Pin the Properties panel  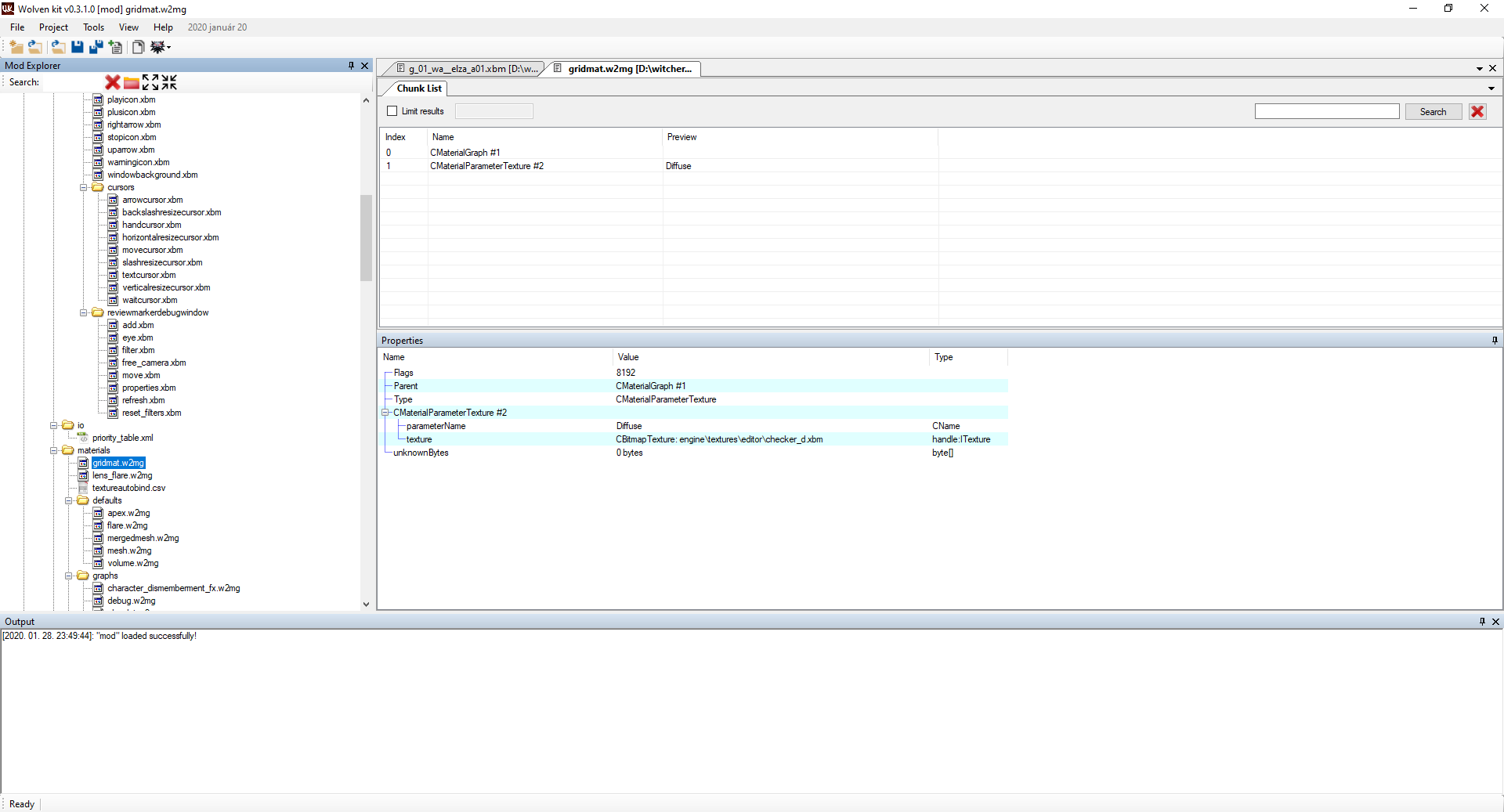pos(1495,341)
